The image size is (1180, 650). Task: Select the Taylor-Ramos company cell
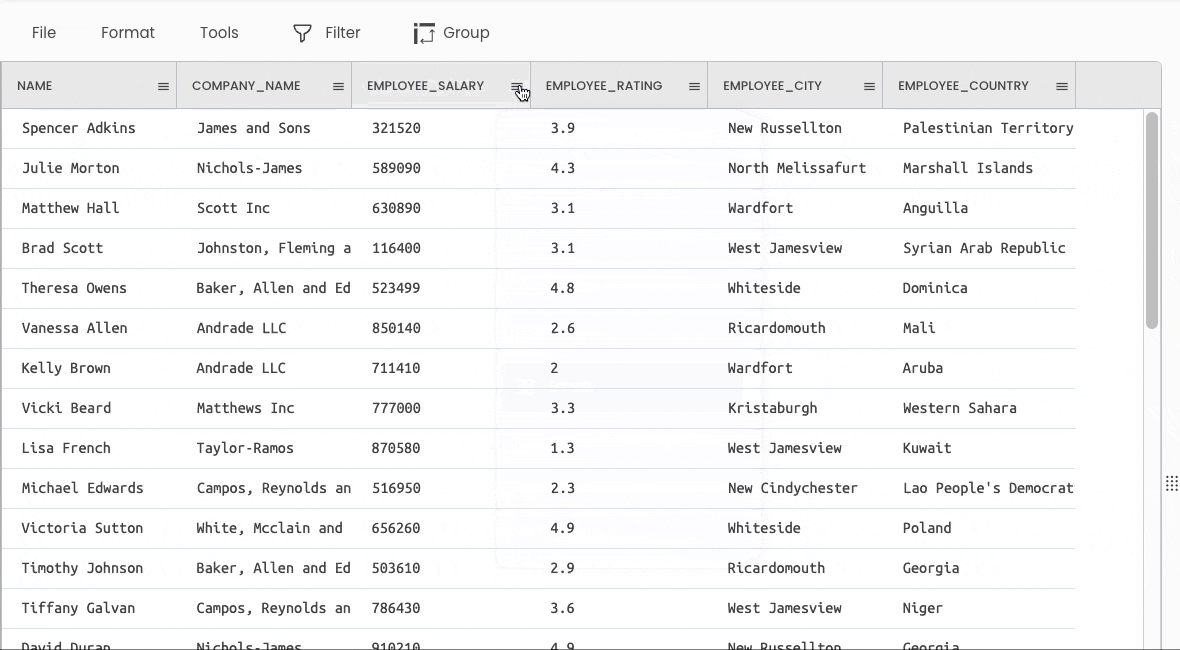point(245,448)
